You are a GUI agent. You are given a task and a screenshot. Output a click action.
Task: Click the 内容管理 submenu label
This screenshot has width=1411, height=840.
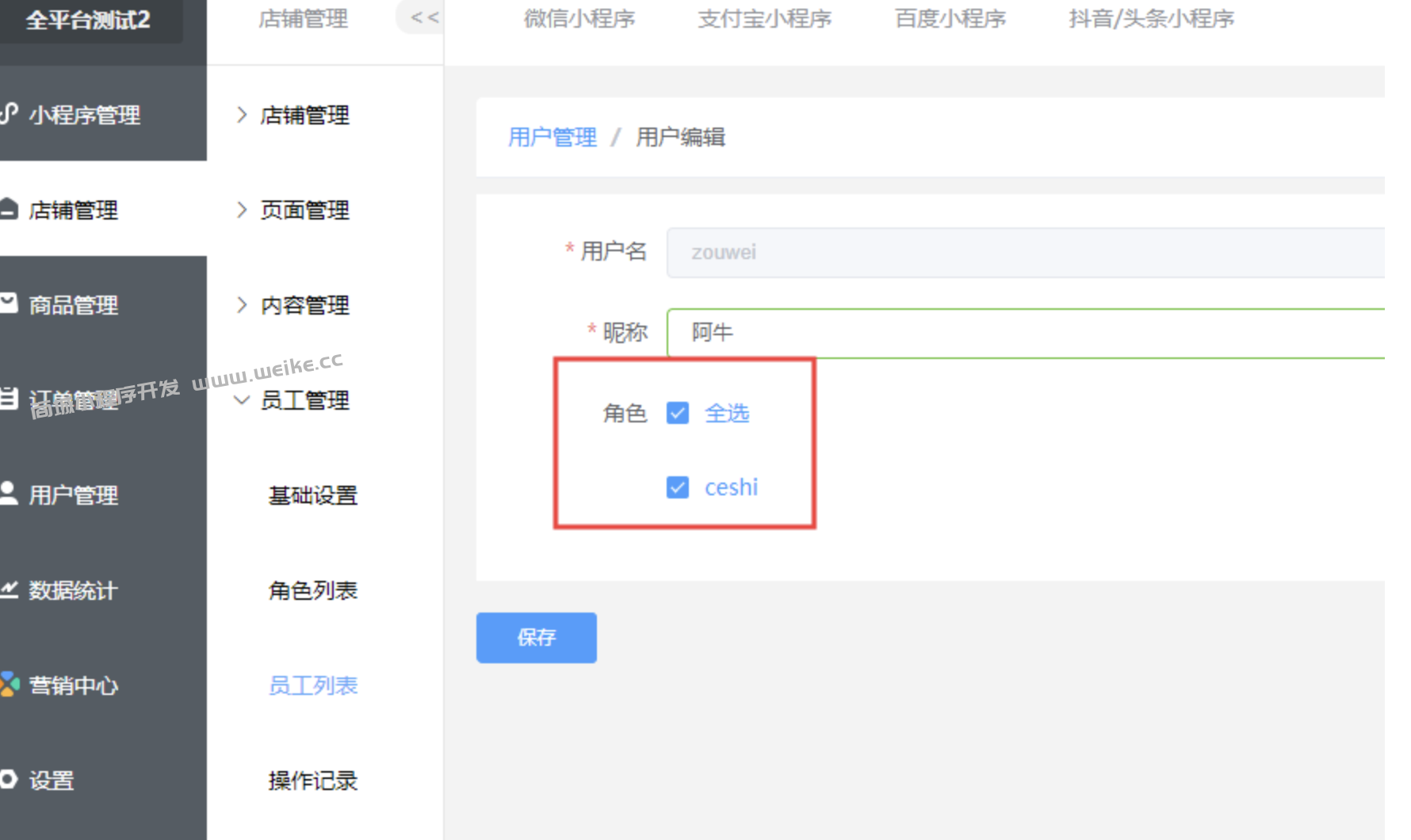pyautogui.click(x=305, y=305)
